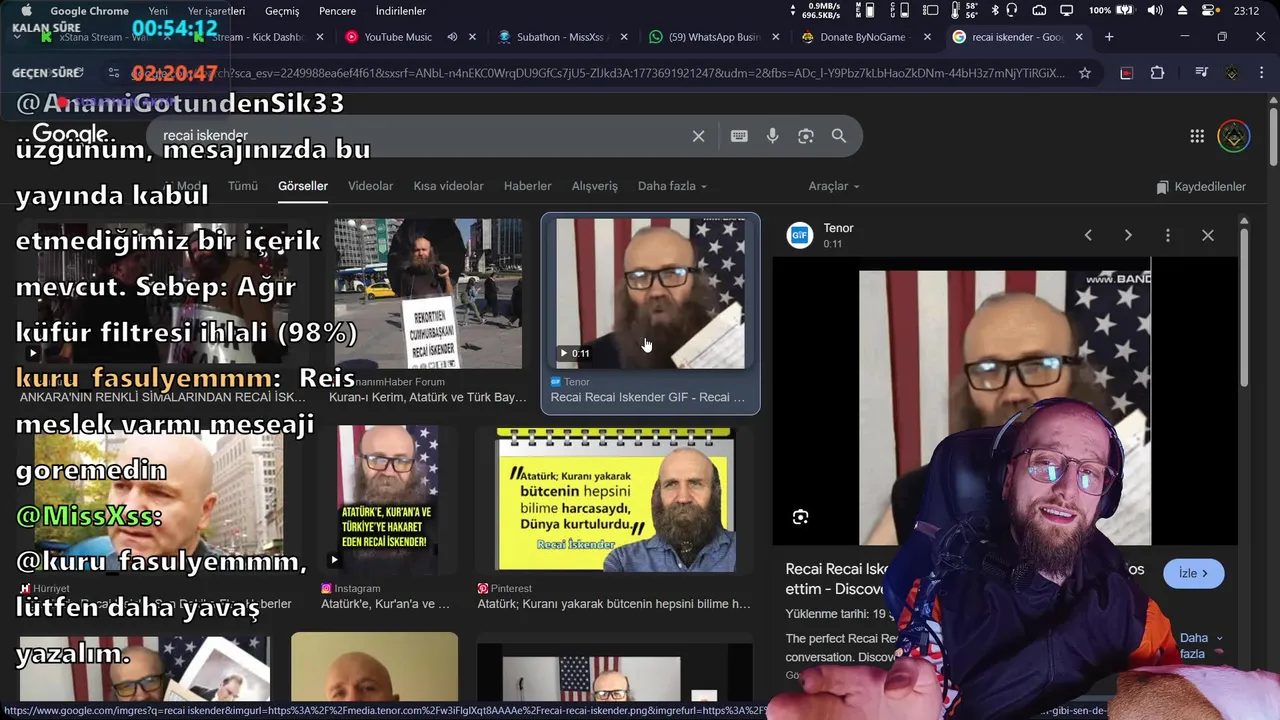Open link 'Atatürk; Kuranı yakarak bütcenin hepsini'

614,604
